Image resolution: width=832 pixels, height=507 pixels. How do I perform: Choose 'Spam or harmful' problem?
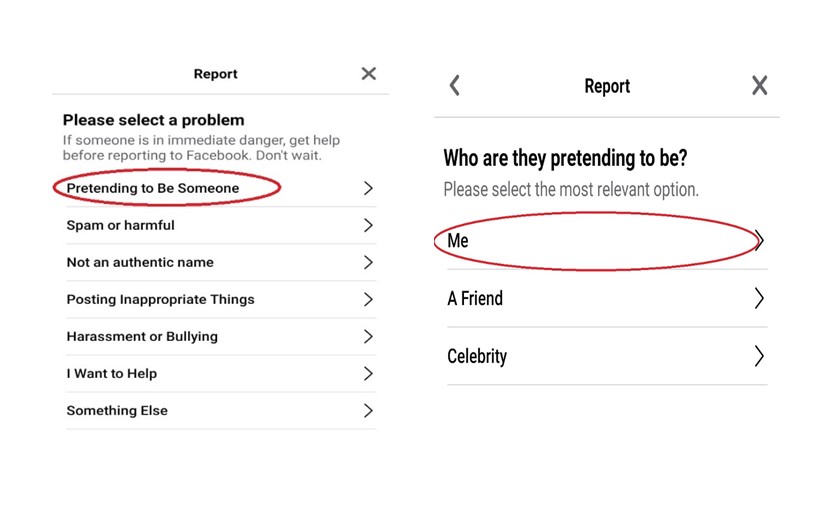[120, 225]
